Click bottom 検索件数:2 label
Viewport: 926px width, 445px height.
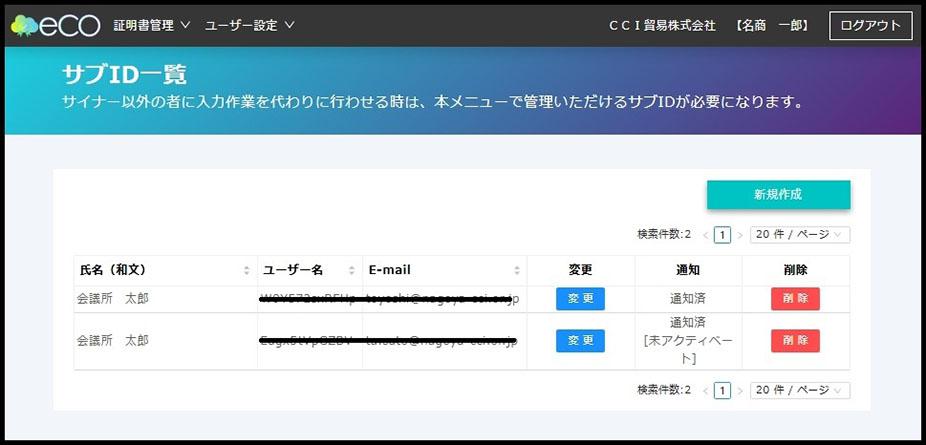point(664,390)
